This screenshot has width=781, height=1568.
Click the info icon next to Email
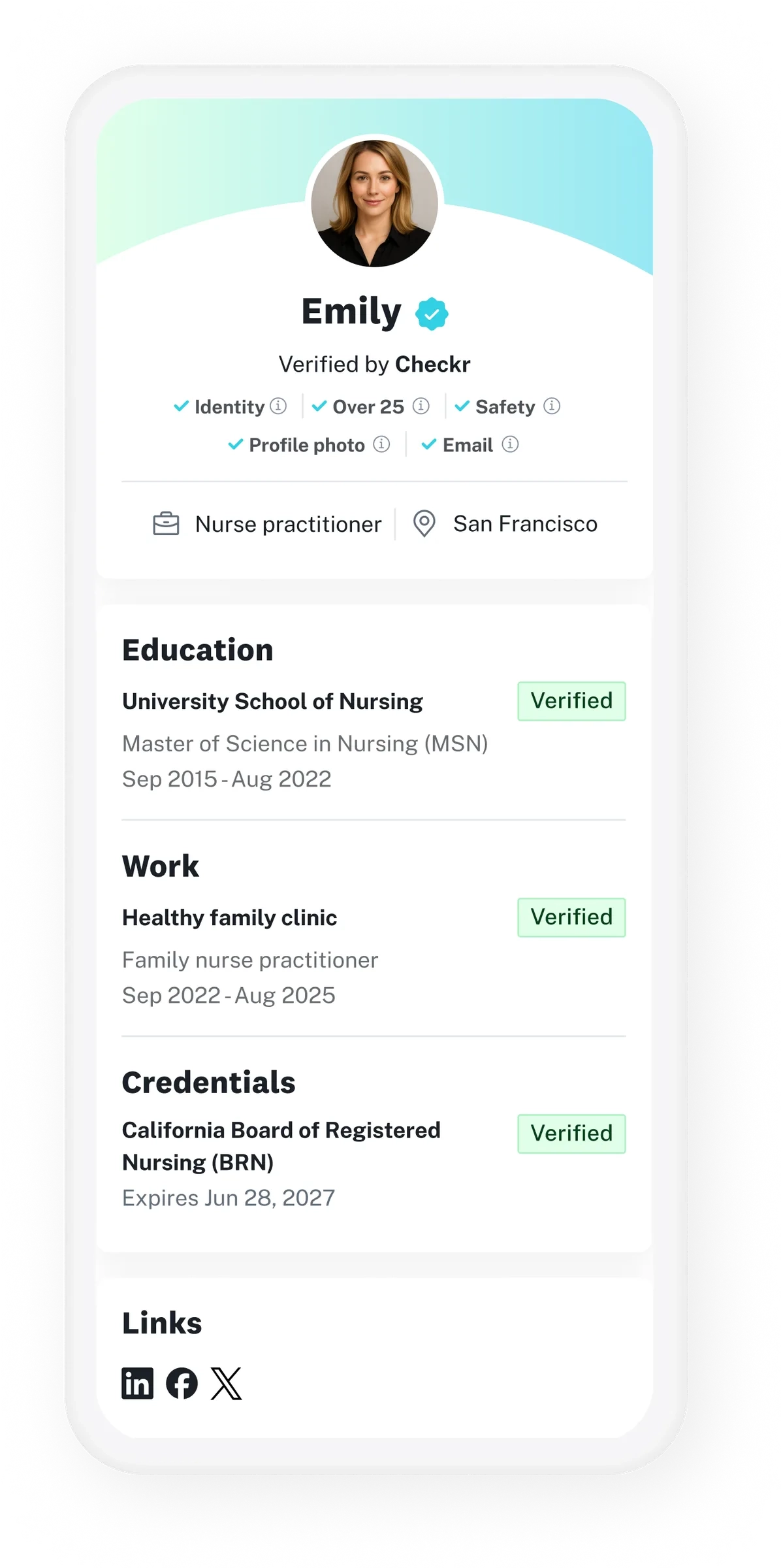click(x=510, y=444)
